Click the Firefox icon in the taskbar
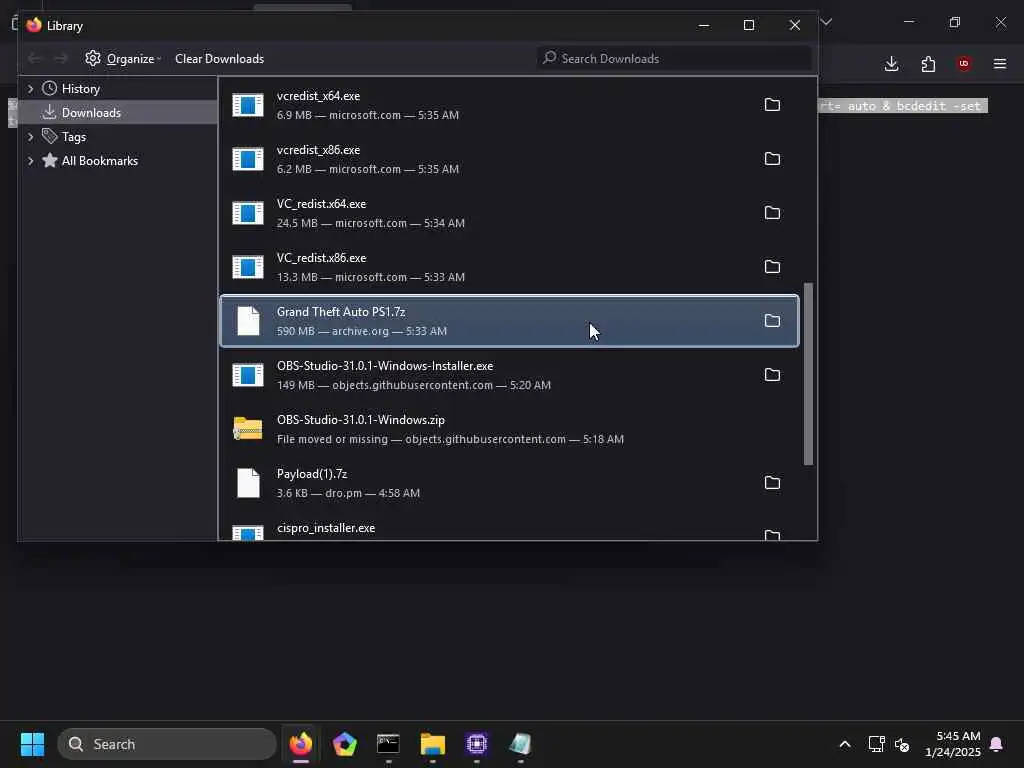 301,744
